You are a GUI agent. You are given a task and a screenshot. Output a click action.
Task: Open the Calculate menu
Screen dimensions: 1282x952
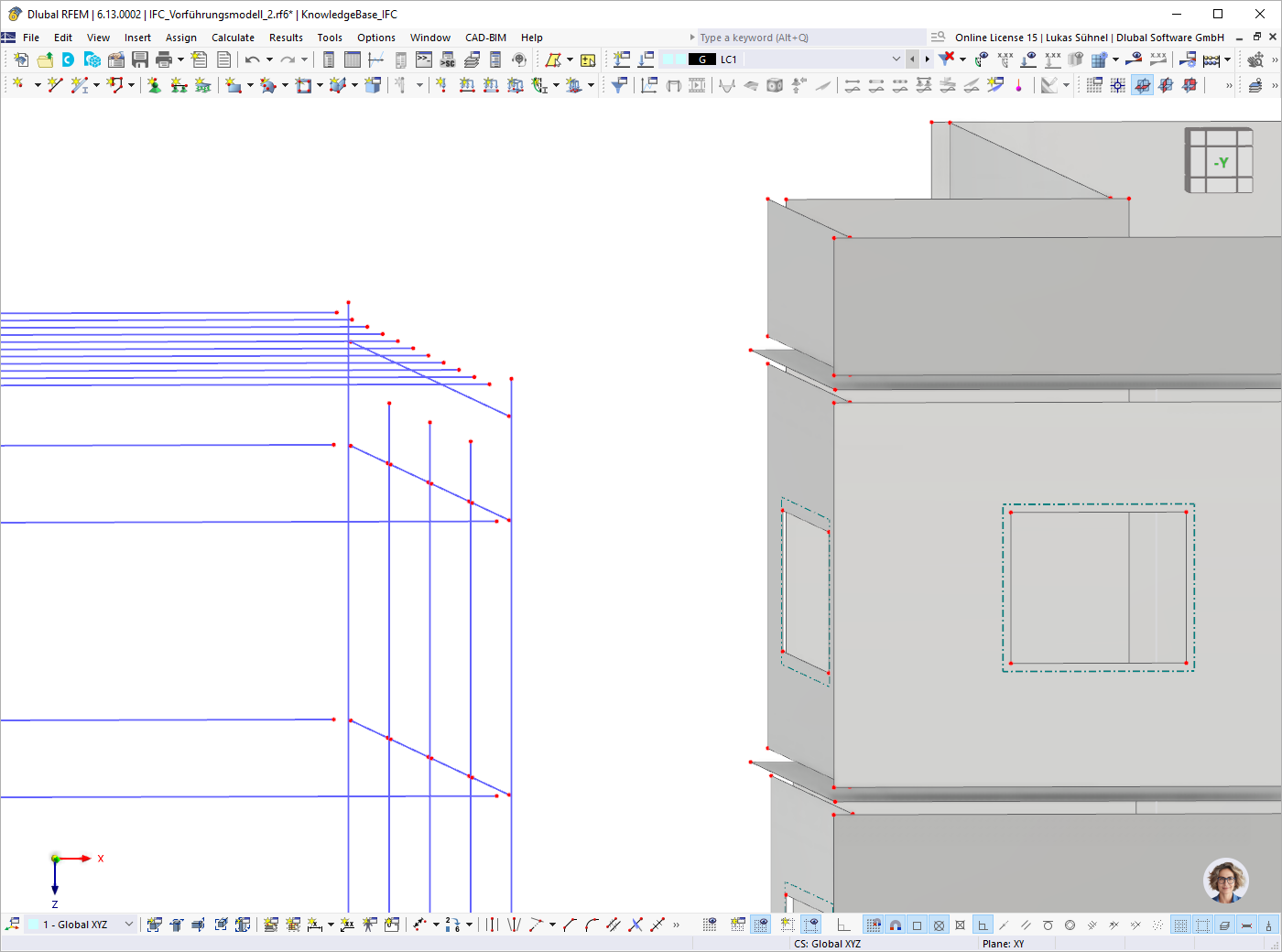(x=233, y=38)
